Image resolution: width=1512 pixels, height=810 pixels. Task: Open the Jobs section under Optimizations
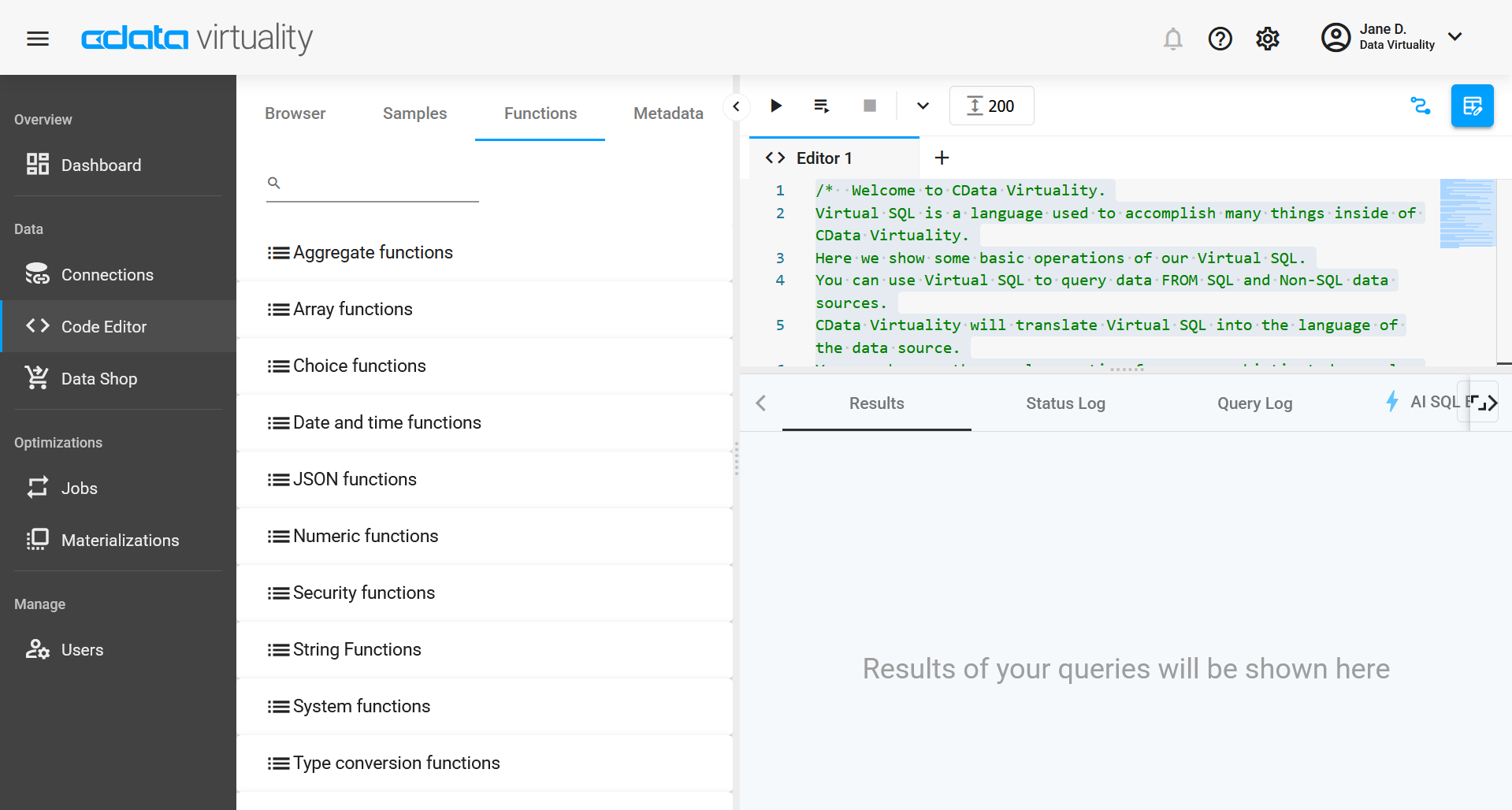(80, 488)
